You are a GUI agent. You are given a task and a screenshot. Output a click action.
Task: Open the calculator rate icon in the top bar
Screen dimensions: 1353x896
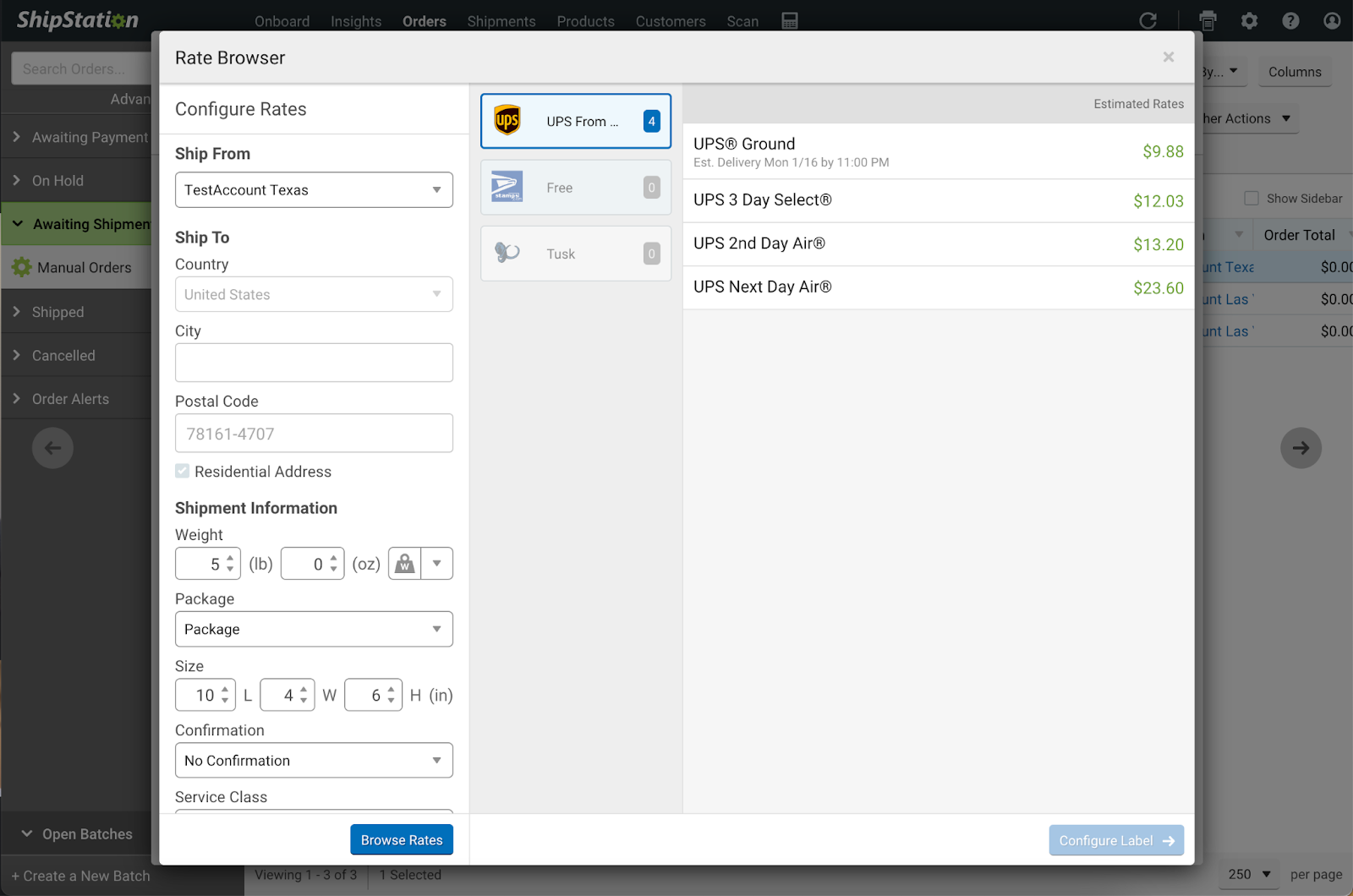coord(790,21)
